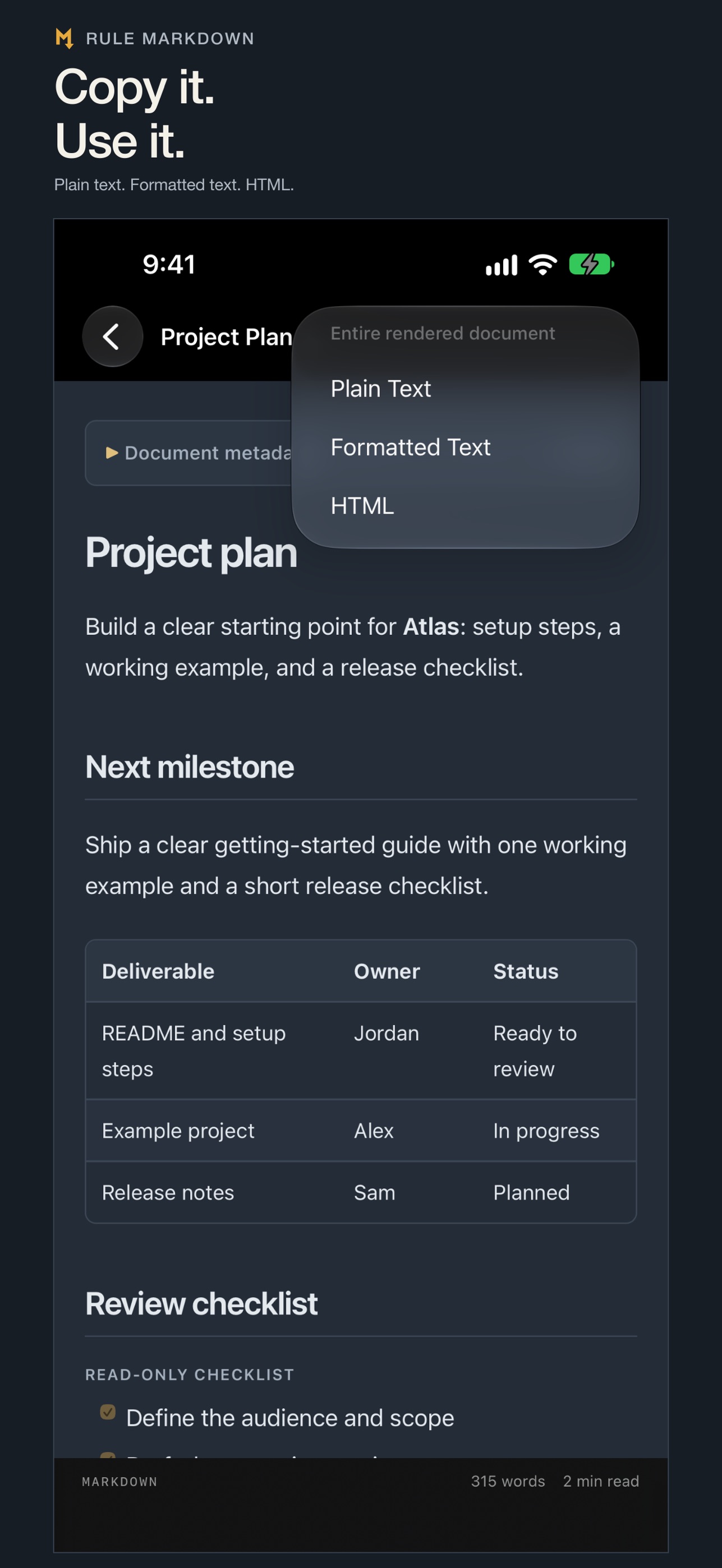Click the 'Next milestone' heading
722x1568 pixels.
point(189,767)
